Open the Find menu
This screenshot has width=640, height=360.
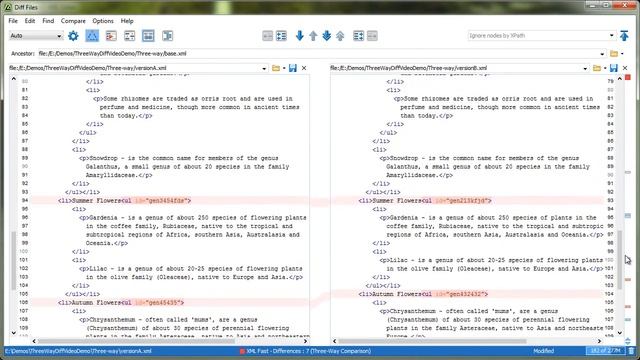(x=48, y=21)
